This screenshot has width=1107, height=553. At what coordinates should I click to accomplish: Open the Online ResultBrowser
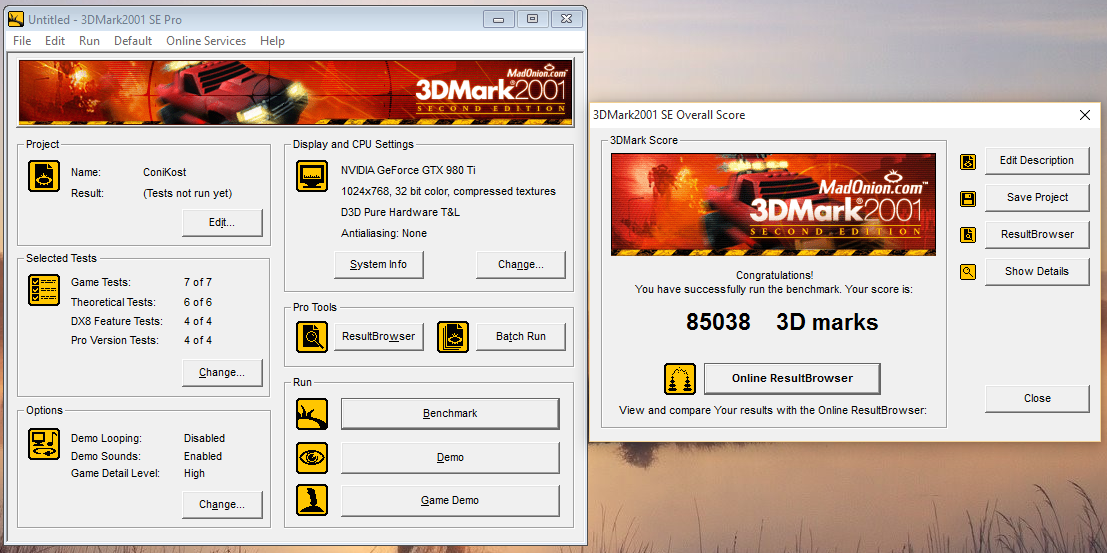point(792,378)
